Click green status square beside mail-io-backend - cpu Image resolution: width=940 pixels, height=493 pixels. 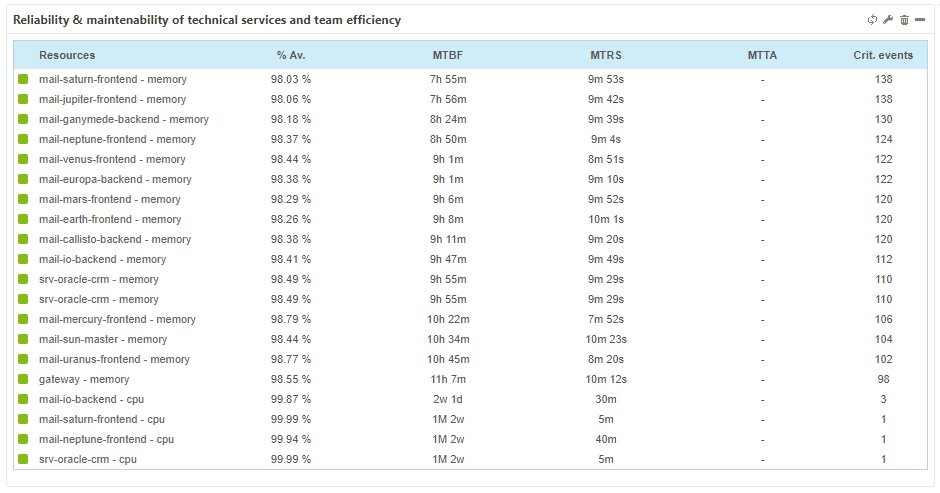pos(23,399)
